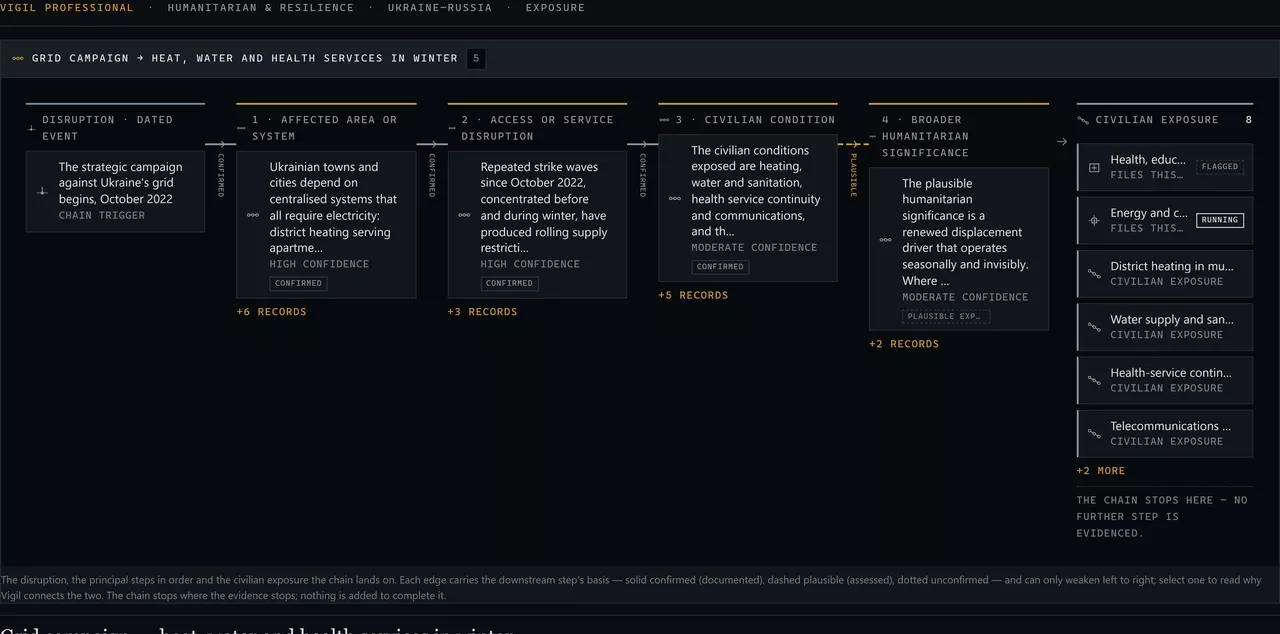1280x634 pixels.
Task: Expand +2 Records under Broader Humanitarian Significance
Action: 904,344
